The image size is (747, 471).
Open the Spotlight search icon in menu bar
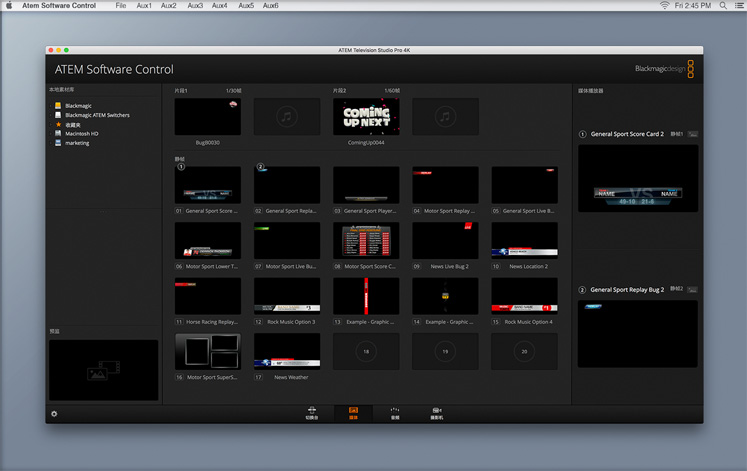[723, 6]
